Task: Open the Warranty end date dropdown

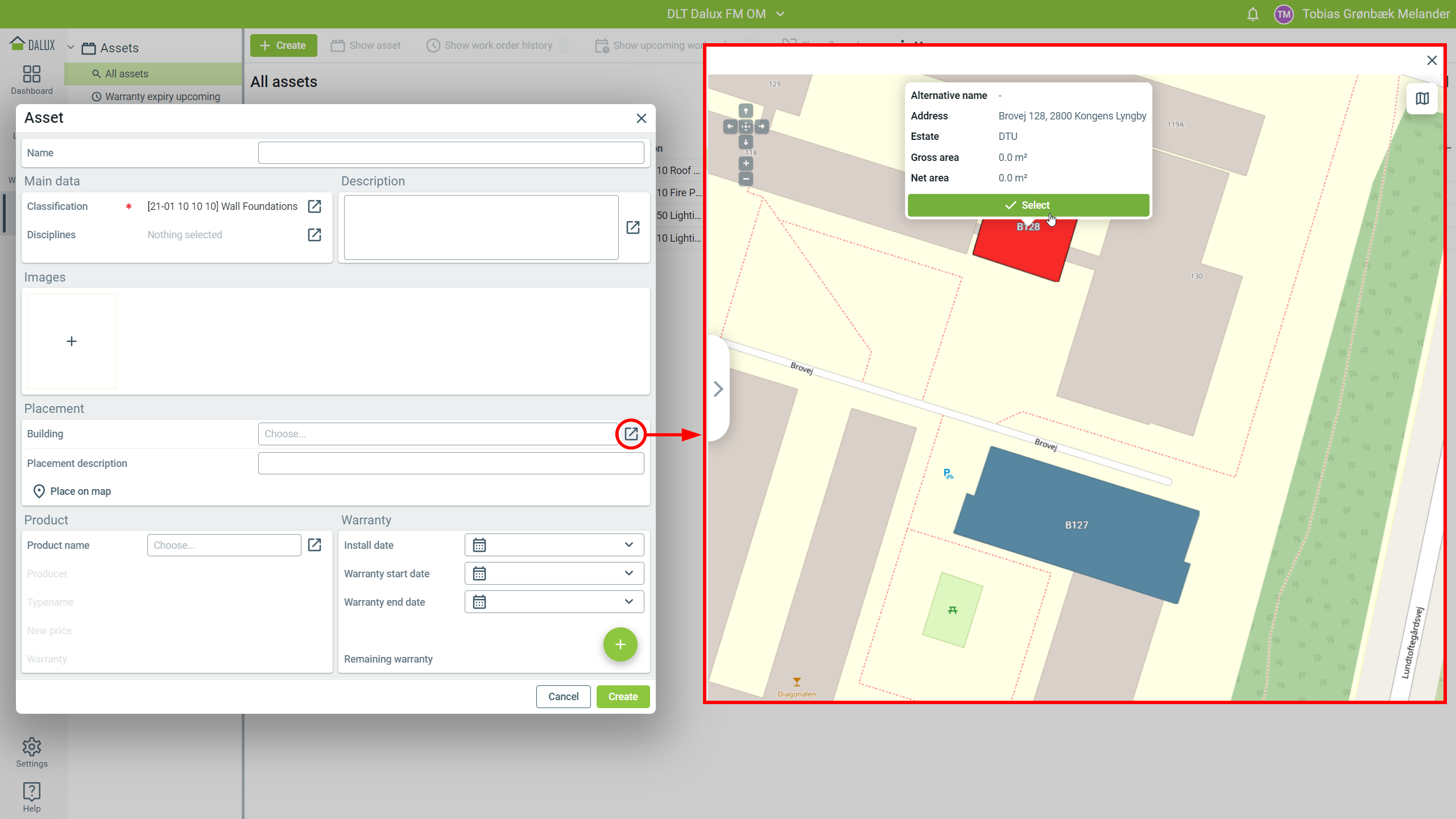Action: pos(628,602)
